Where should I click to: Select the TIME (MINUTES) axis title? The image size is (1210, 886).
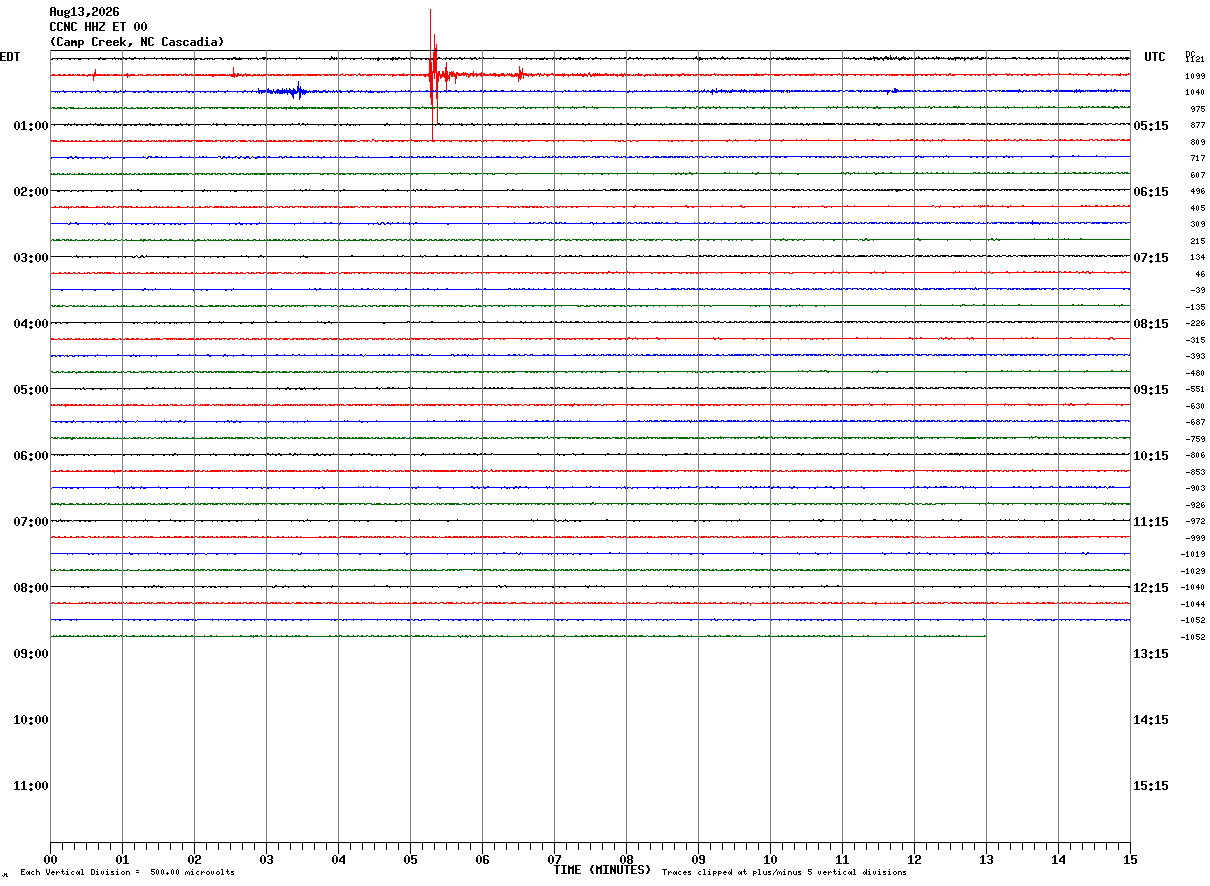[x=602, y=870]
